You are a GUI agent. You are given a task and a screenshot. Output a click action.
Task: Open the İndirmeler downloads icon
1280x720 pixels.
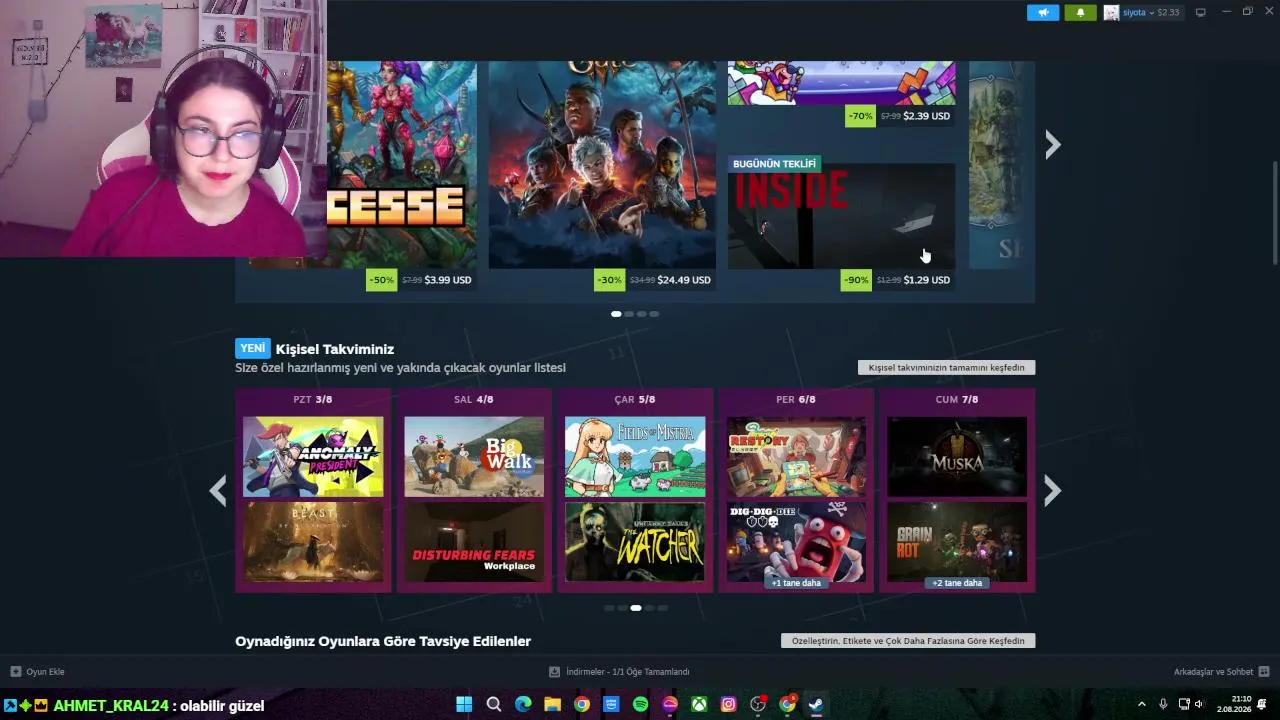(555, 672)
